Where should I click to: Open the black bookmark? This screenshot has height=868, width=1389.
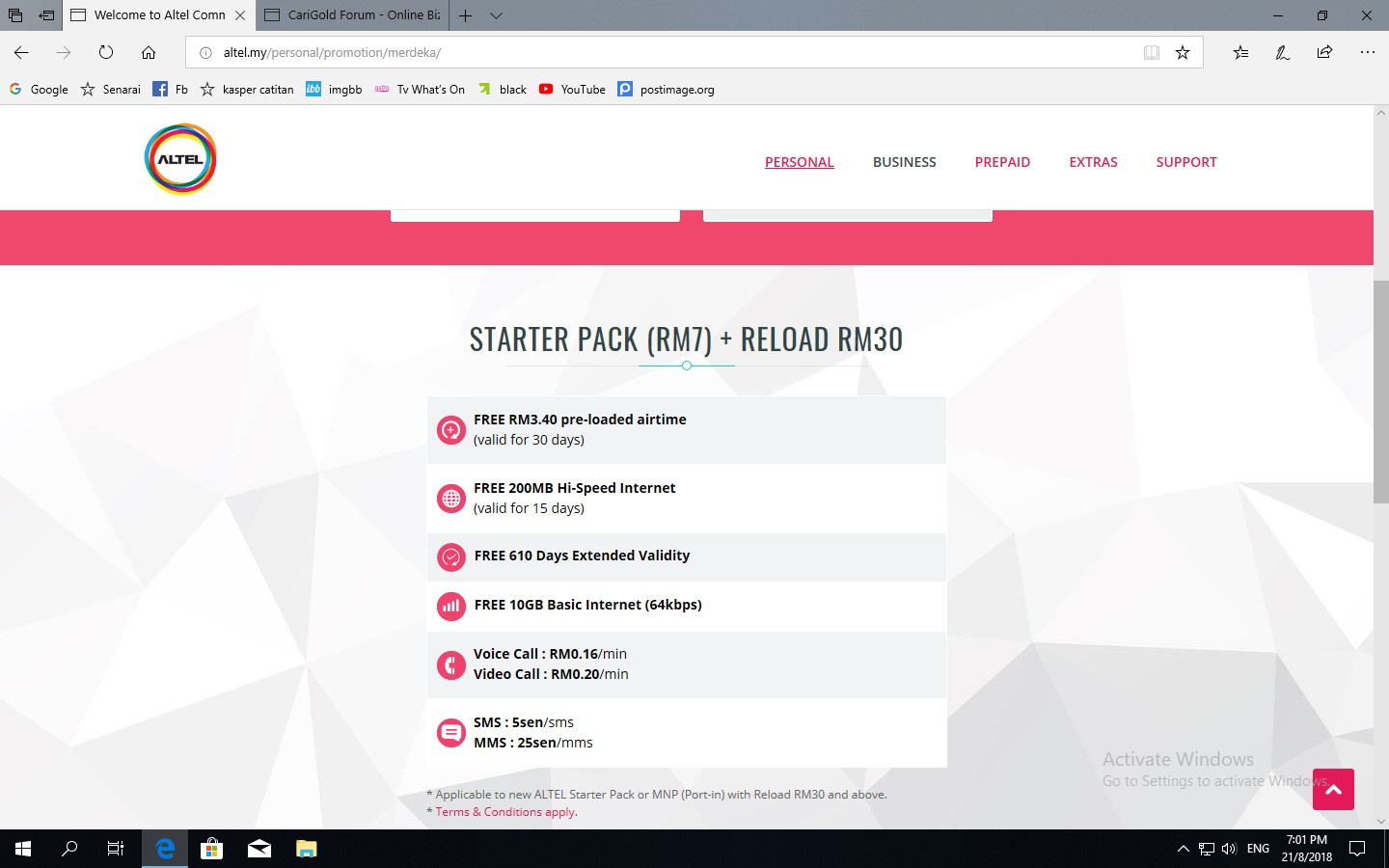(502, 90)
